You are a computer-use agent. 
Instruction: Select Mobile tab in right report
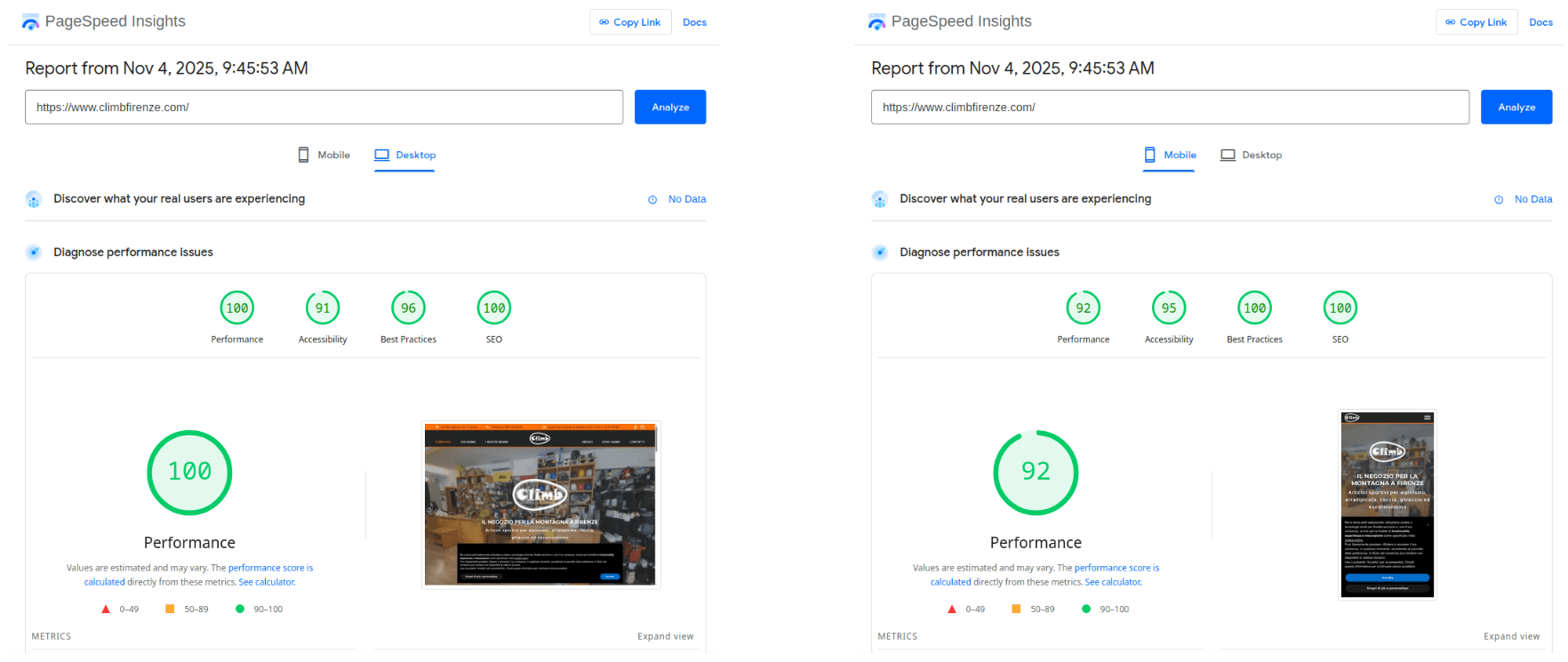coord(1170,155)
